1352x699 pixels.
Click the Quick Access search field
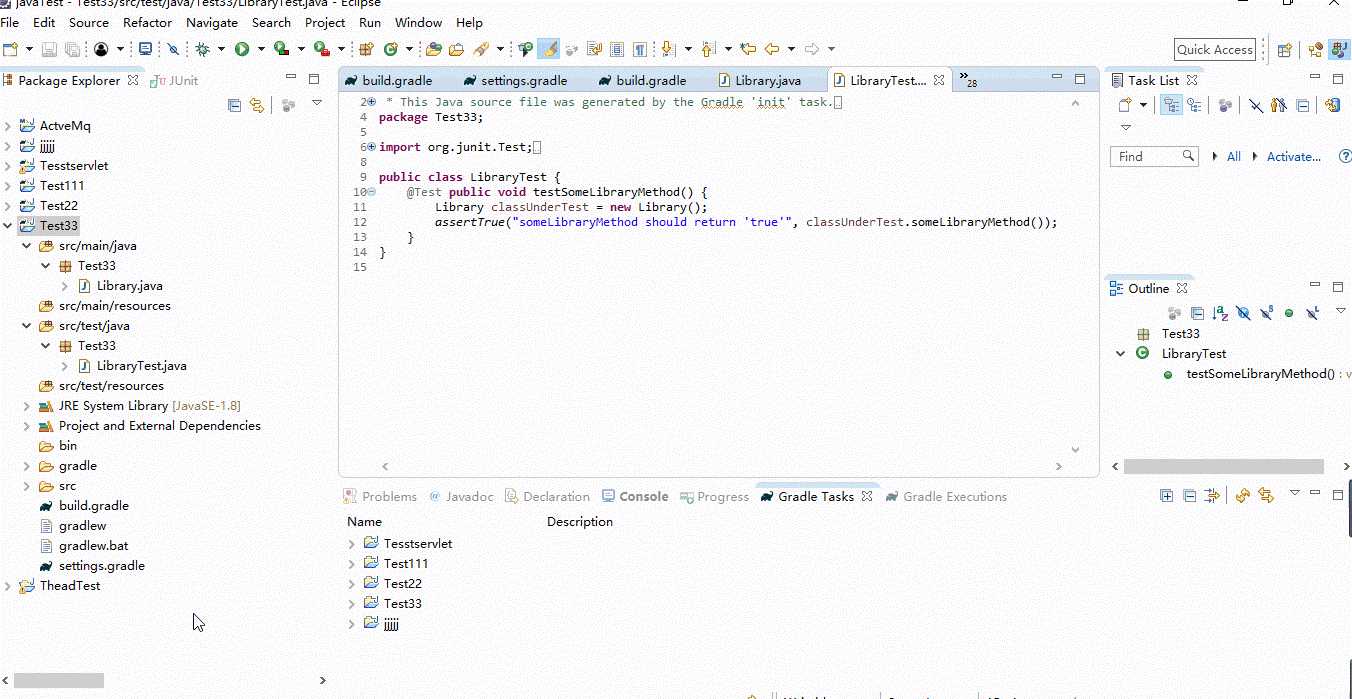click(1214, 50)
